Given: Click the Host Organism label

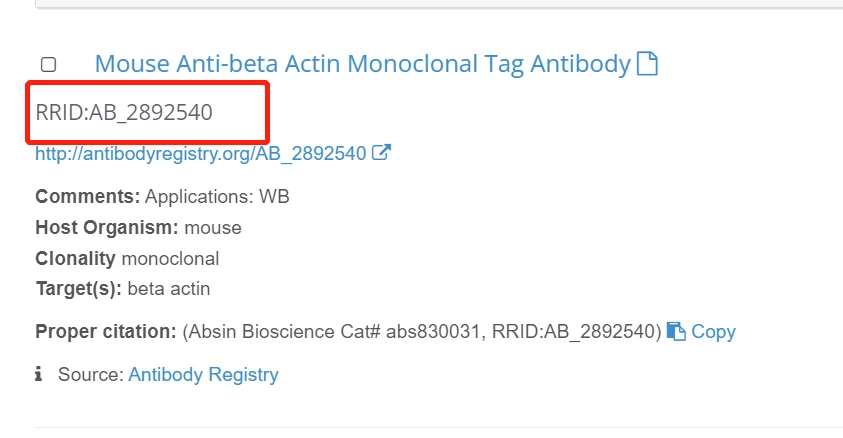Looking at the screenshot, I should [x=107, y=227].
